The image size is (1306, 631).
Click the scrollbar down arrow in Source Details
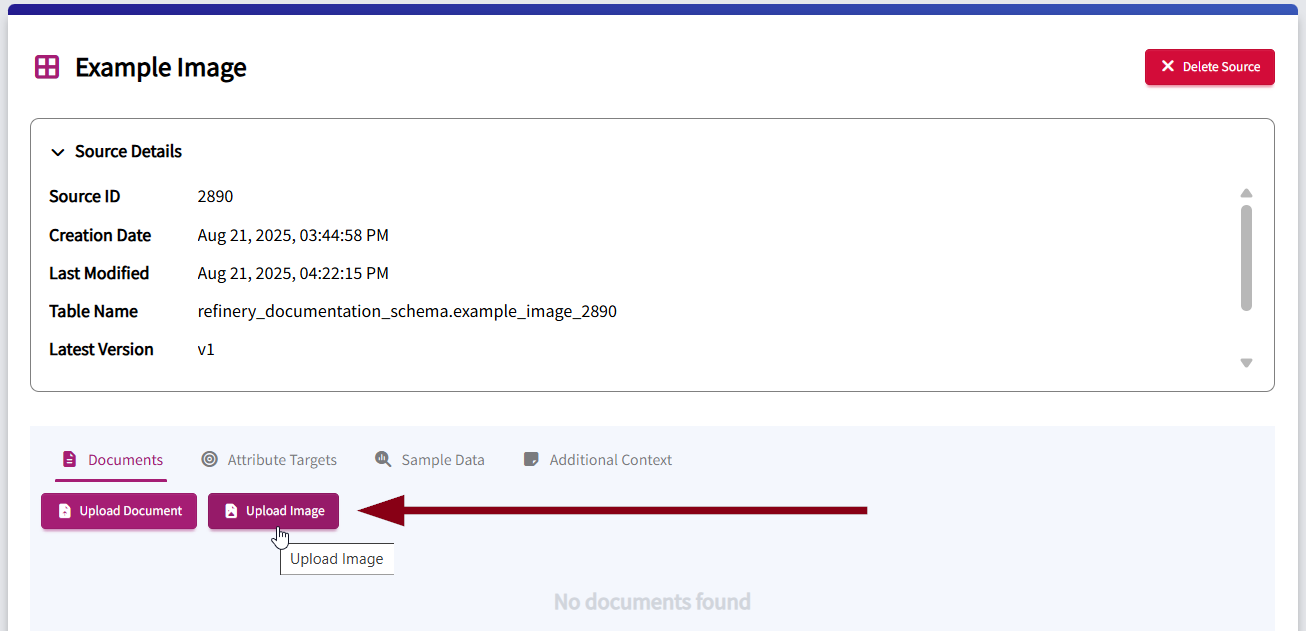coord(1246,363)
